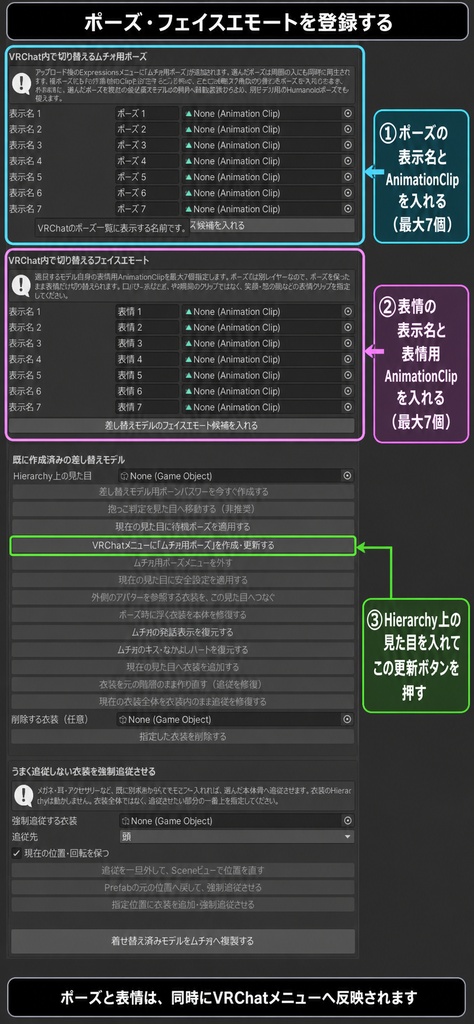The height and width of the screenshot is (1024, 474).
Task: Click 指定位置に衣装を追加・強制追従させる button
Action: [183, 905]
